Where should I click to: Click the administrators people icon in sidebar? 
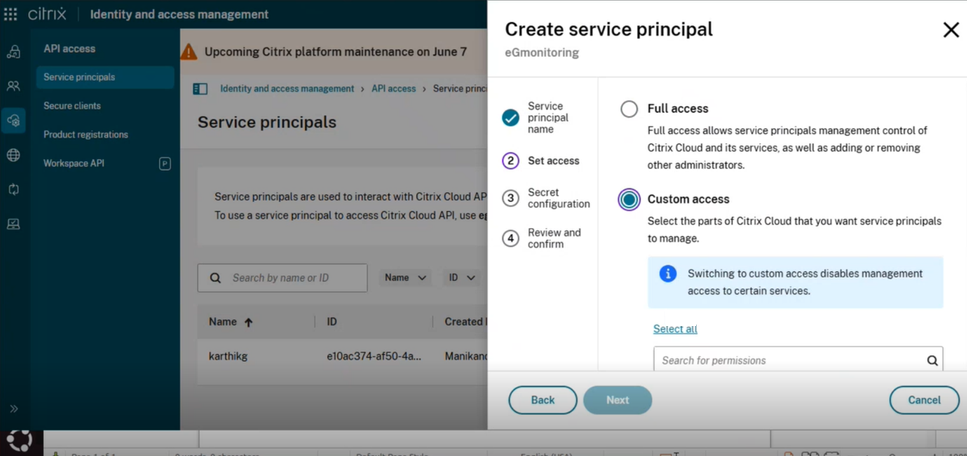[13, 87]
